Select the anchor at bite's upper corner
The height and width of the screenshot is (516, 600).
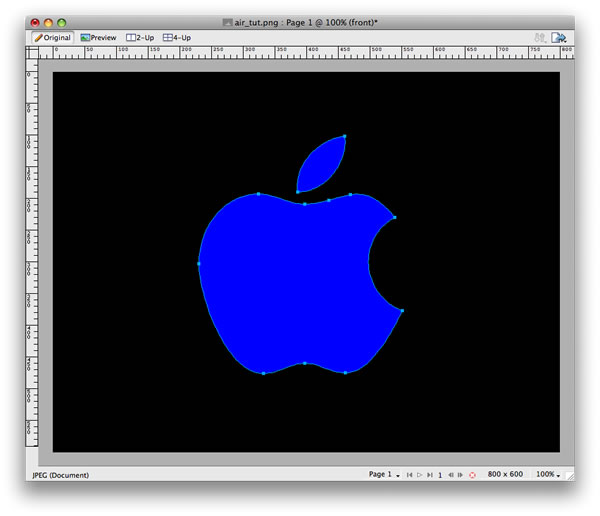point(395,217)
